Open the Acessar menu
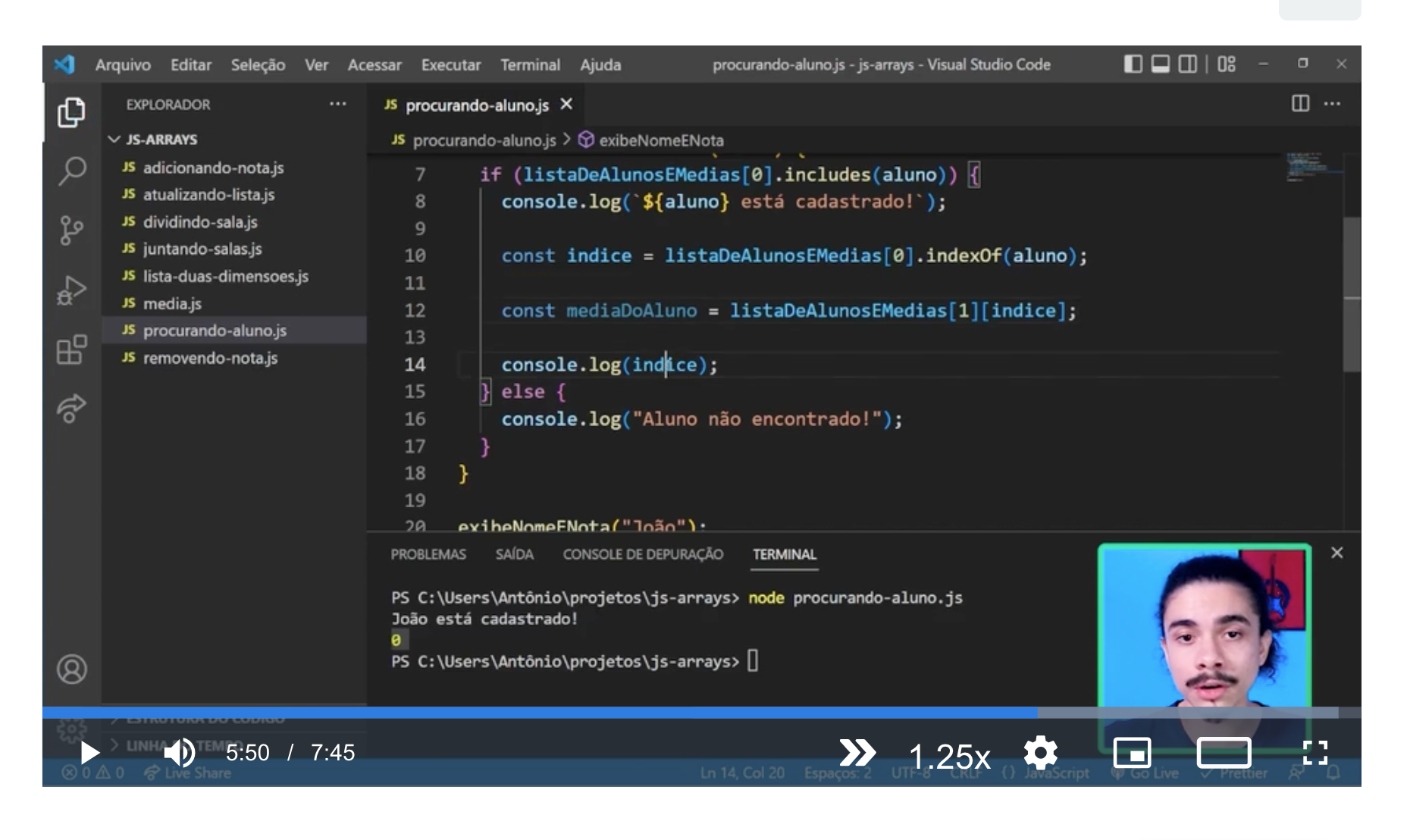 tap(374, 65)
